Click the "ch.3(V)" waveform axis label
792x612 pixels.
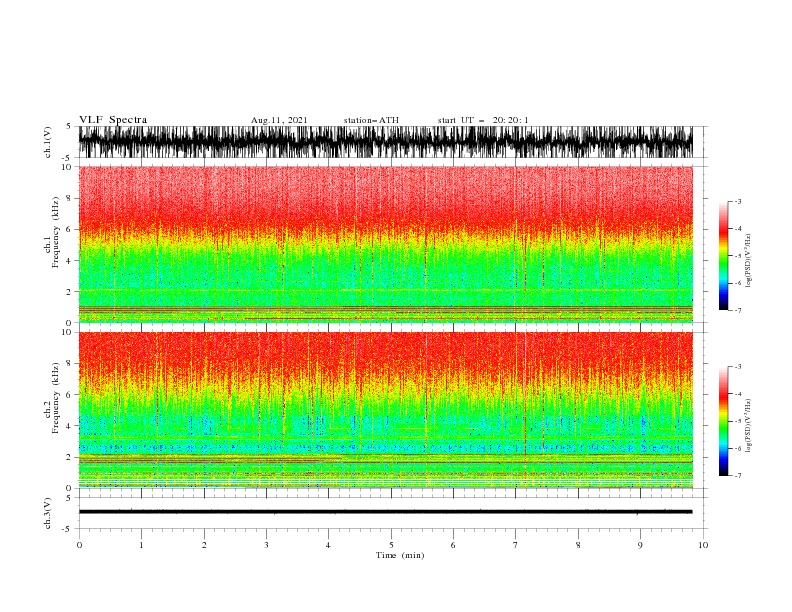(x=48, y=513)
